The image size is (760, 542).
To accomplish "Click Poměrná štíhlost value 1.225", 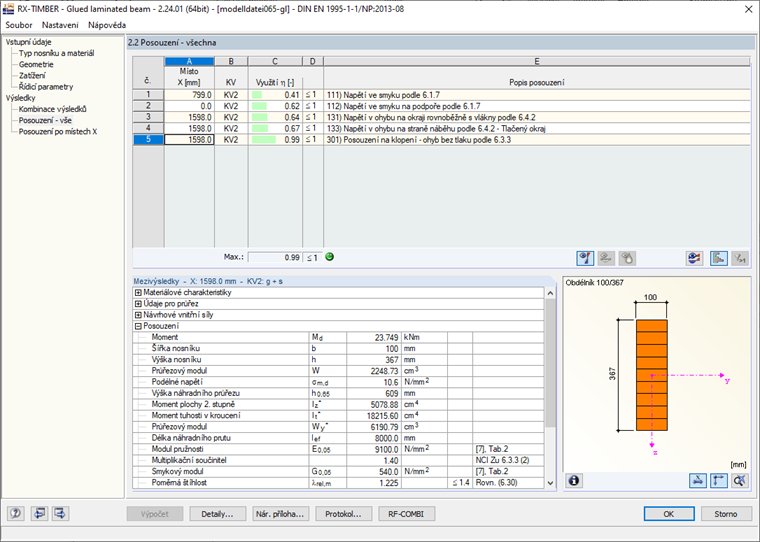I will point(374,483).
